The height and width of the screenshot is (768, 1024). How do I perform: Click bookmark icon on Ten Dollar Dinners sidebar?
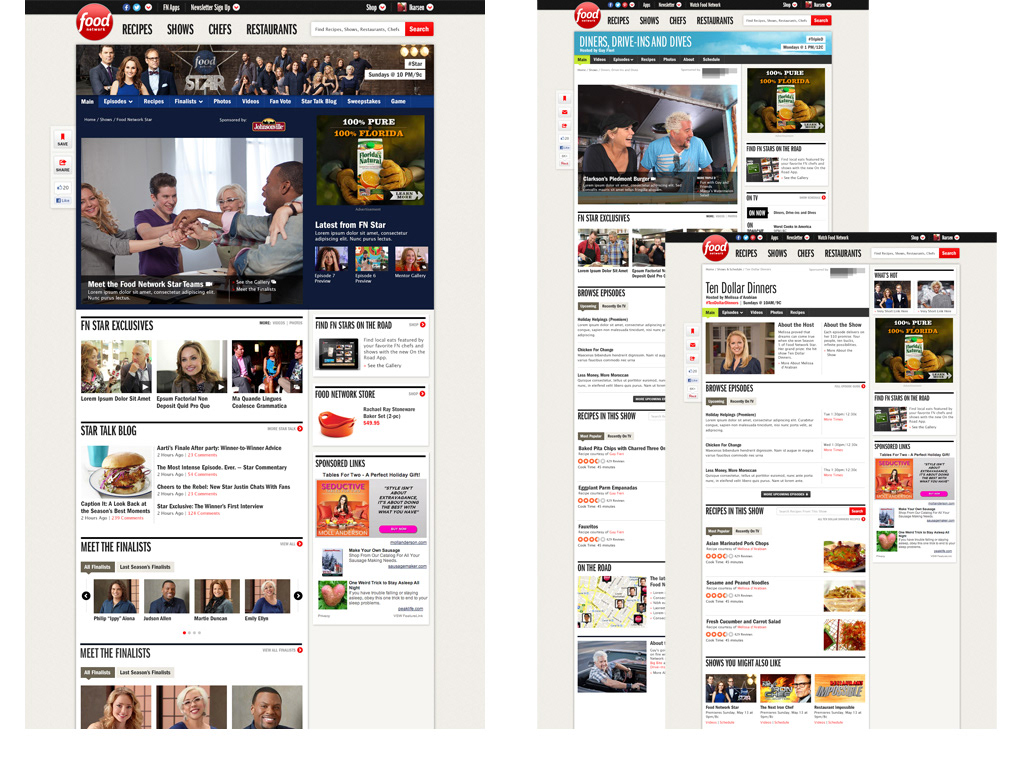693,331
